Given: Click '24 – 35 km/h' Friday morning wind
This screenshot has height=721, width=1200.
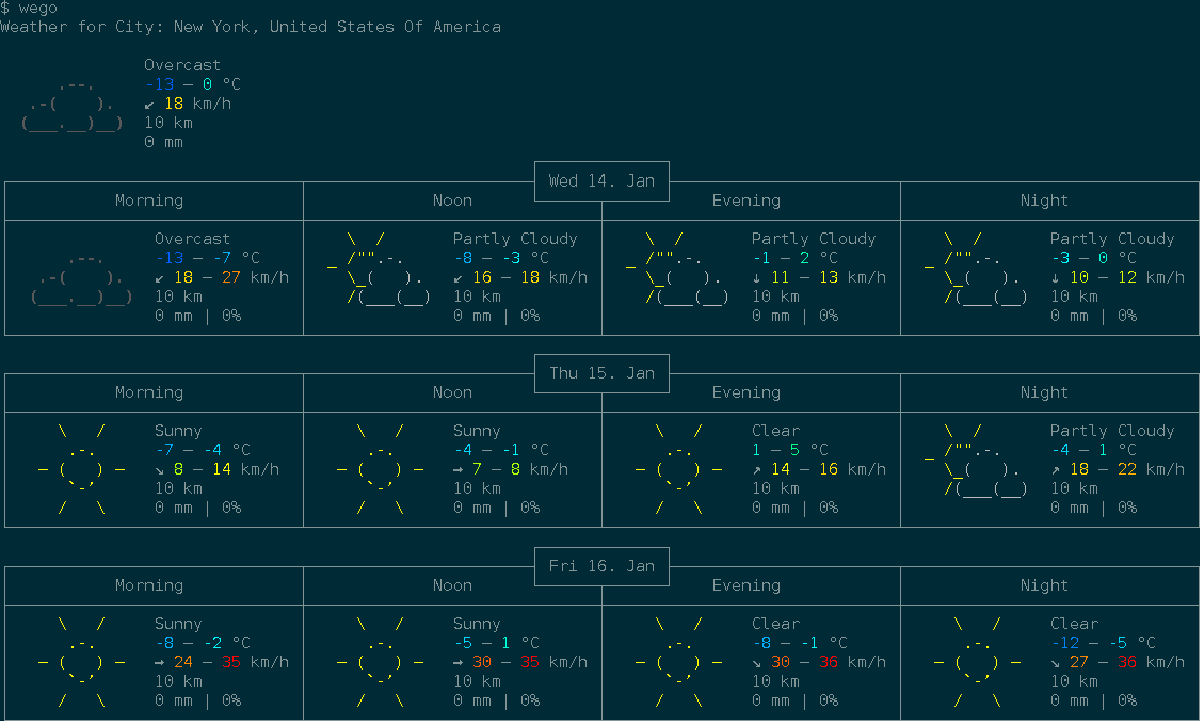Looking at the screenshot, I should click(x=231, y=662).
